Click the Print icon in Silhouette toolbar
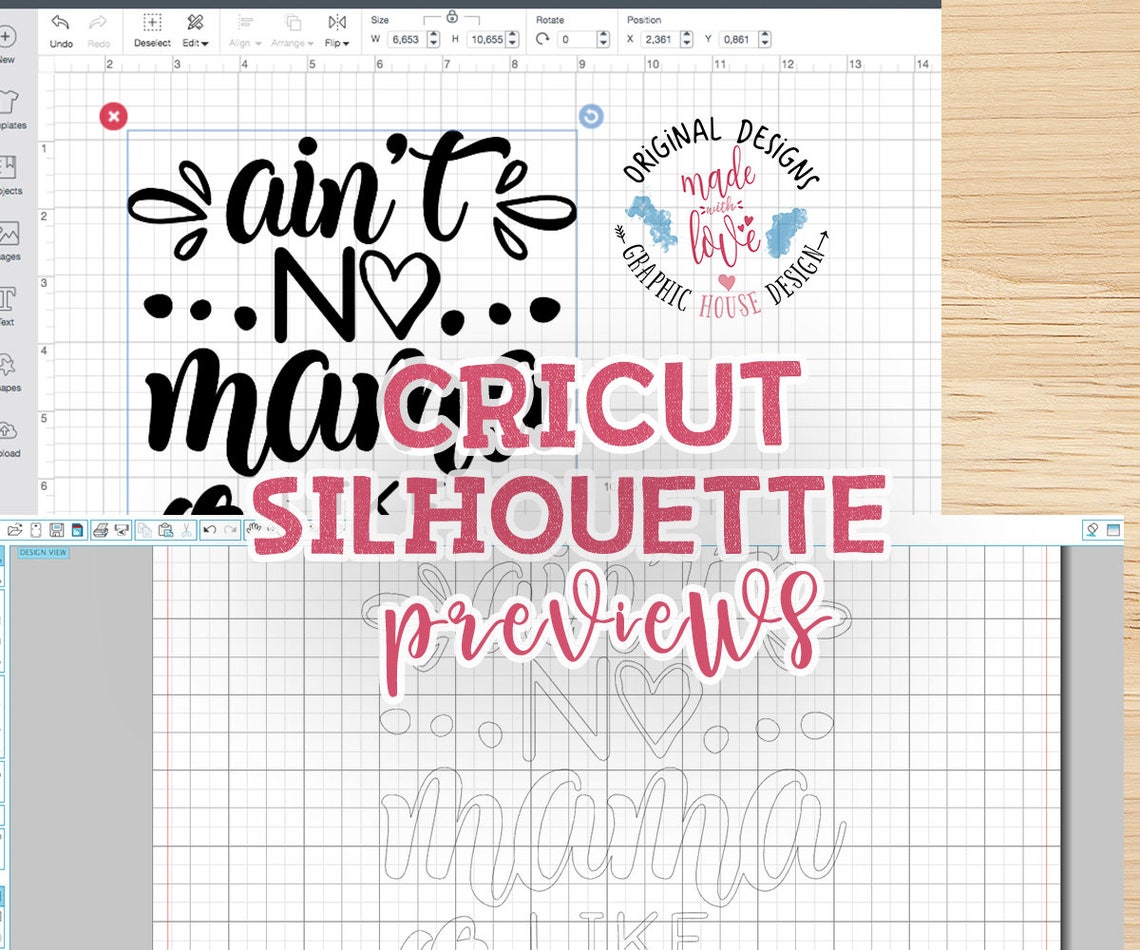The image size is (1140, 950). coord(99,530)
